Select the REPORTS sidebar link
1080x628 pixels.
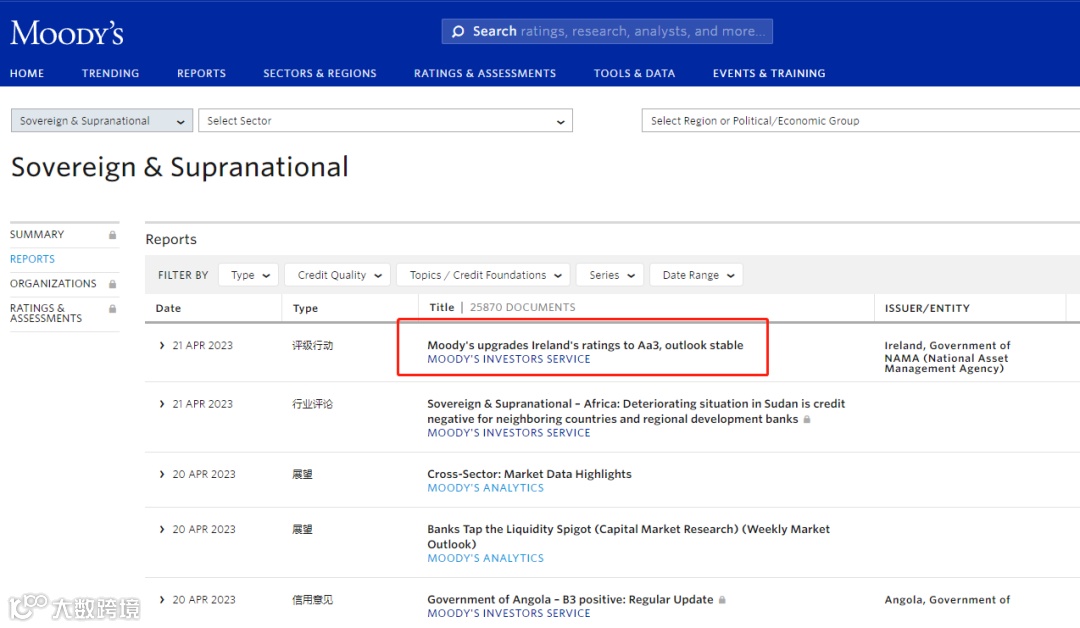point(32,259)
